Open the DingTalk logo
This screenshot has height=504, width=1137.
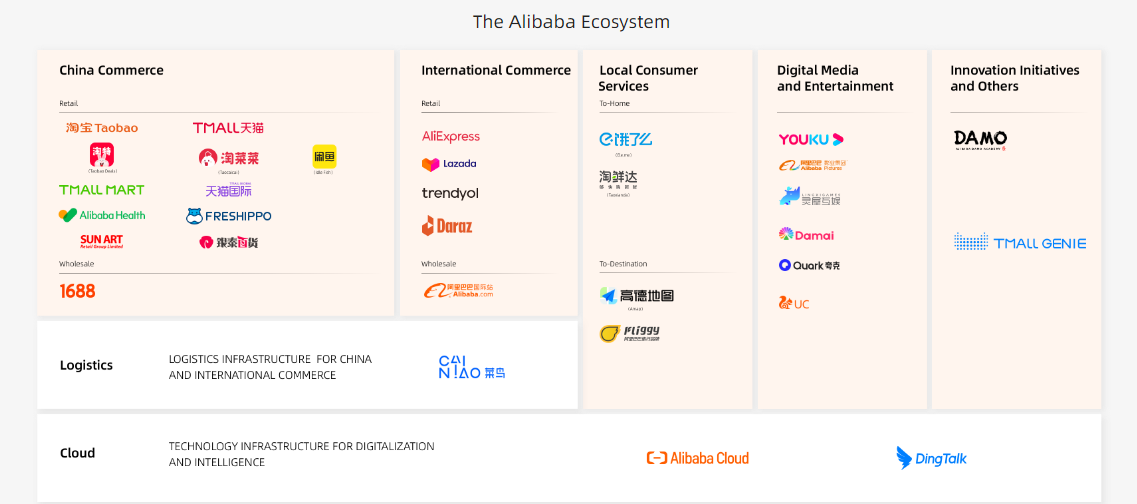(931, 458)
